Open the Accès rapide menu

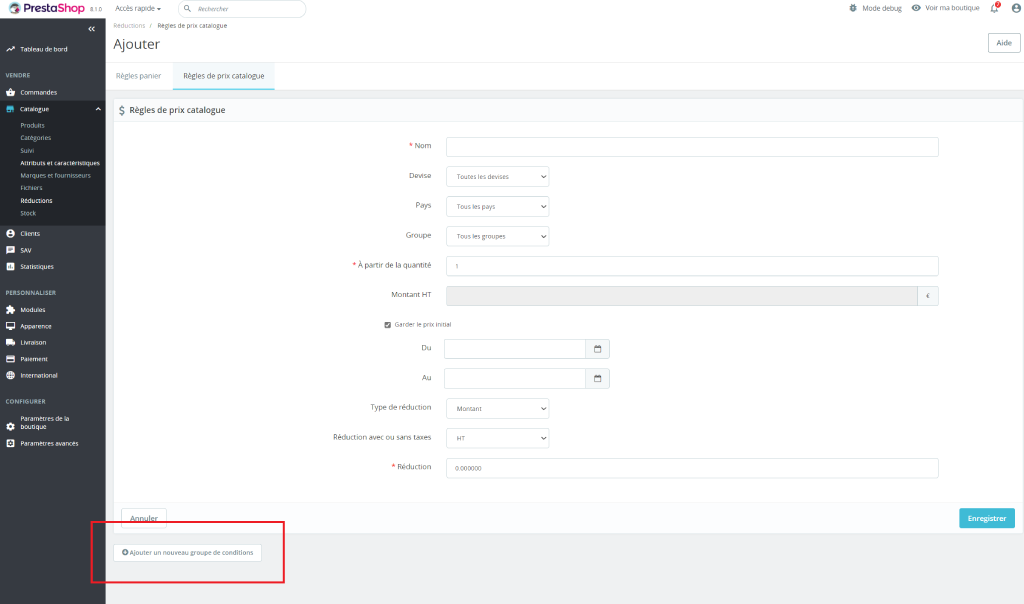point(138,8)
